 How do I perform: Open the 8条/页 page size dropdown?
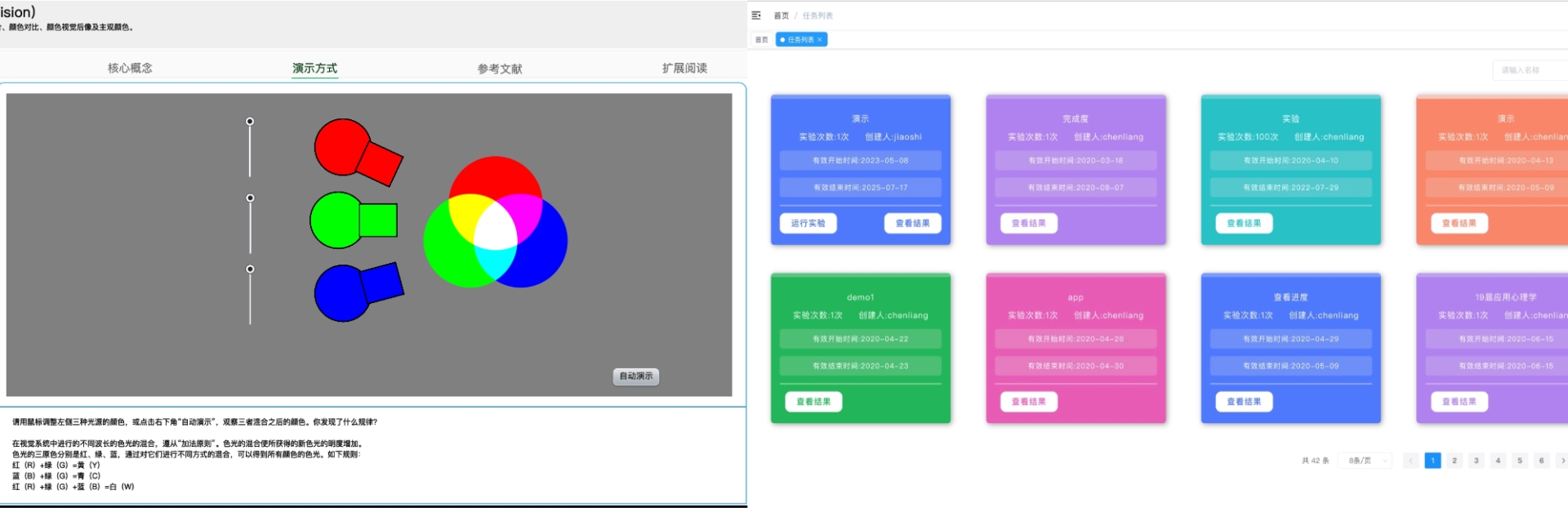click(1365, 461)
